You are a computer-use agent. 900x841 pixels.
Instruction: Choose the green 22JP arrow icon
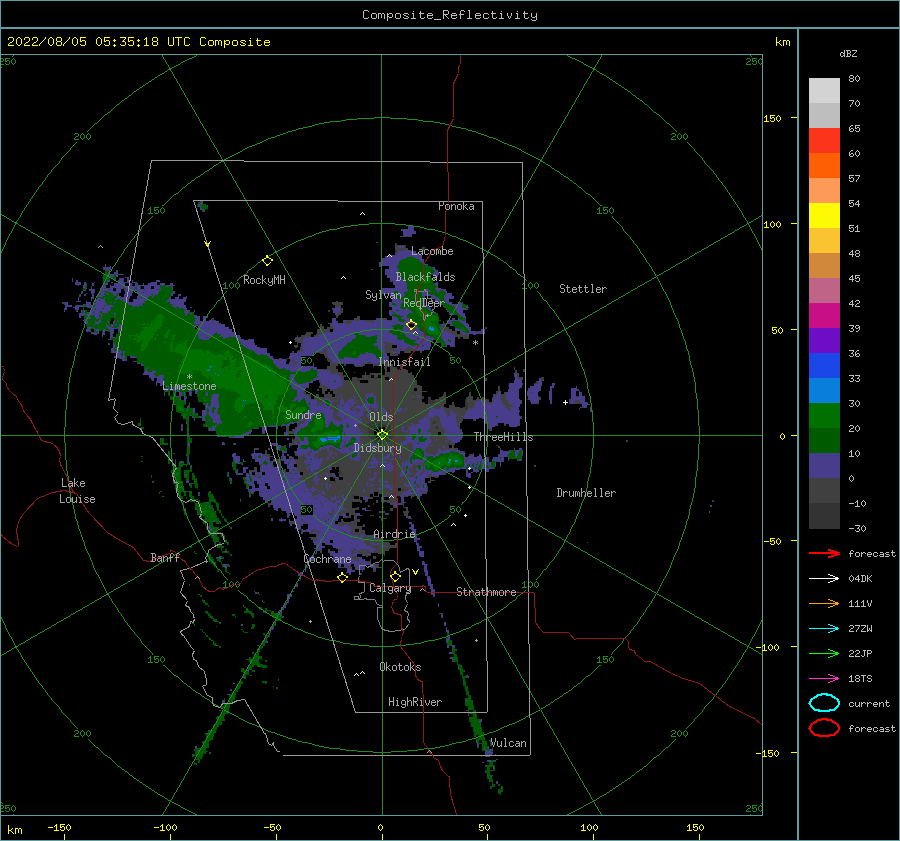tap(824, 653)
